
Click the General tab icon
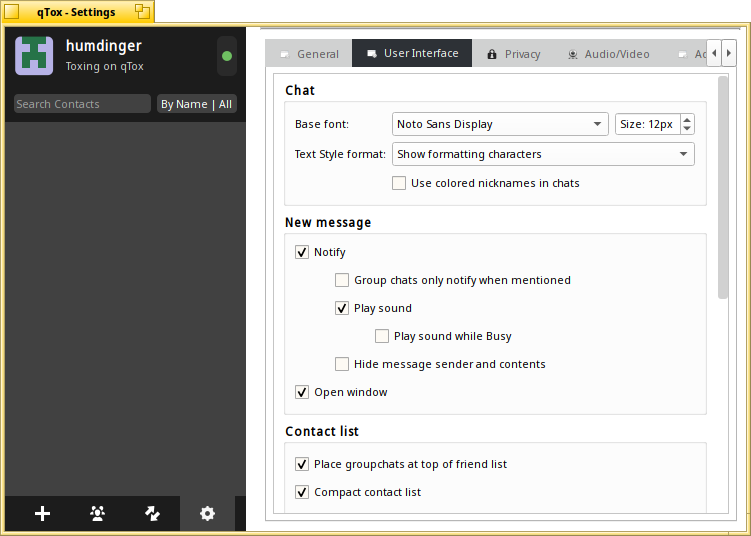click(x=285, y=54)
